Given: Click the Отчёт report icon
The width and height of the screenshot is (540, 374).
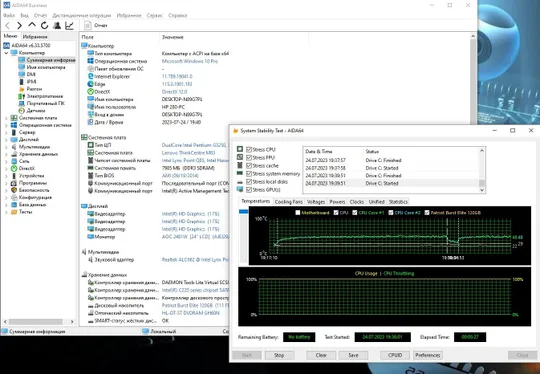Looking at the screenshot, I should (x=88, y=25).
